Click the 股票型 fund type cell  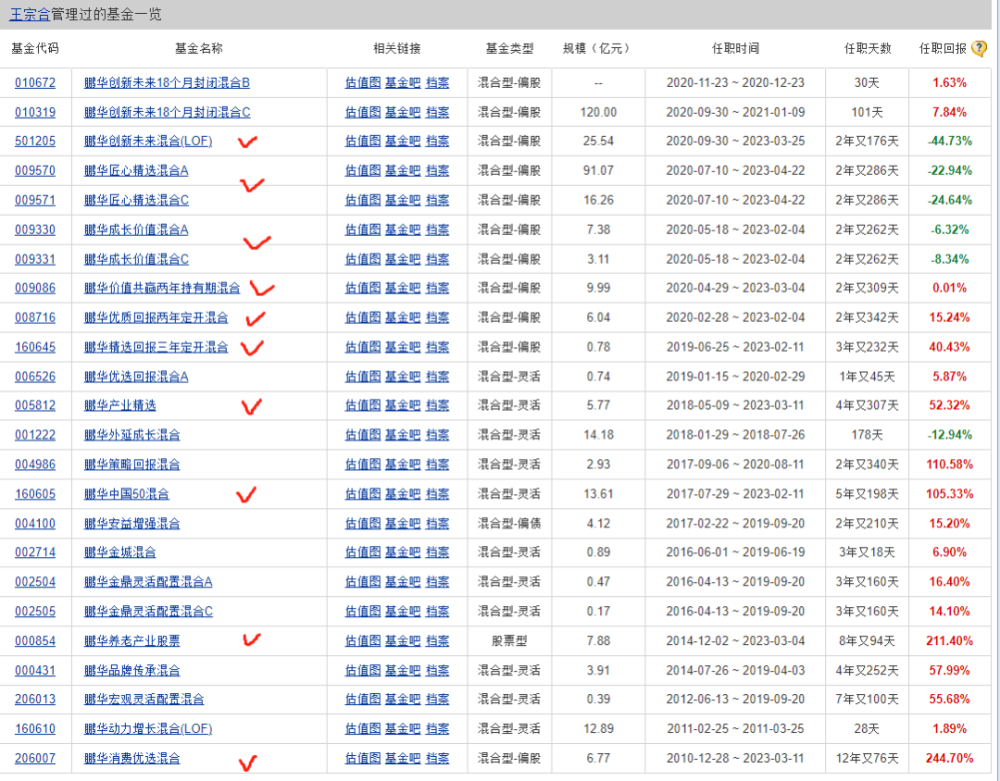coord(509,641)
